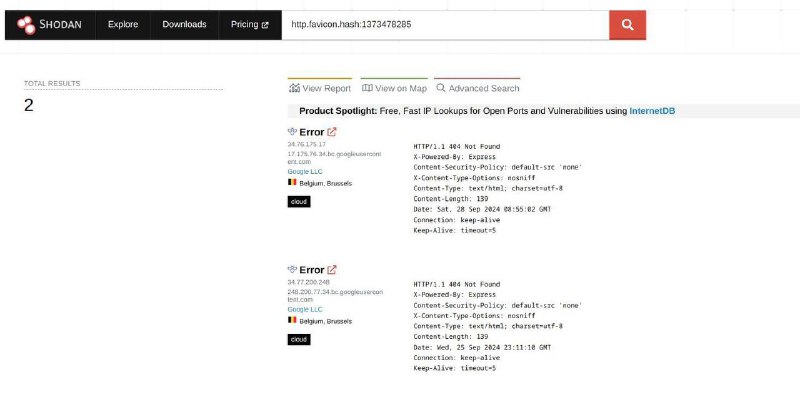Viewport: 800px width, 397px height.
Task: Click IP address 34.77.200.248
Action: (x=309, y=282)
